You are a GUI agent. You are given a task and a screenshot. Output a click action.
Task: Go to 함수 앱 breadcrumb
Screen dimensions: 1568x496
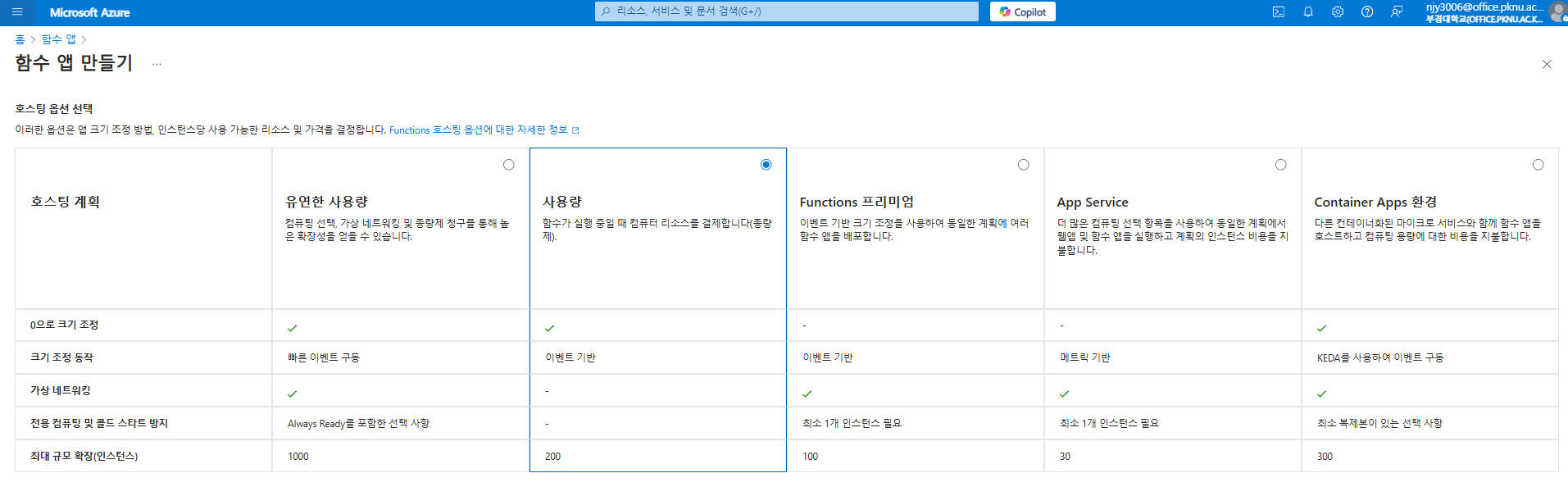(58, 39)
